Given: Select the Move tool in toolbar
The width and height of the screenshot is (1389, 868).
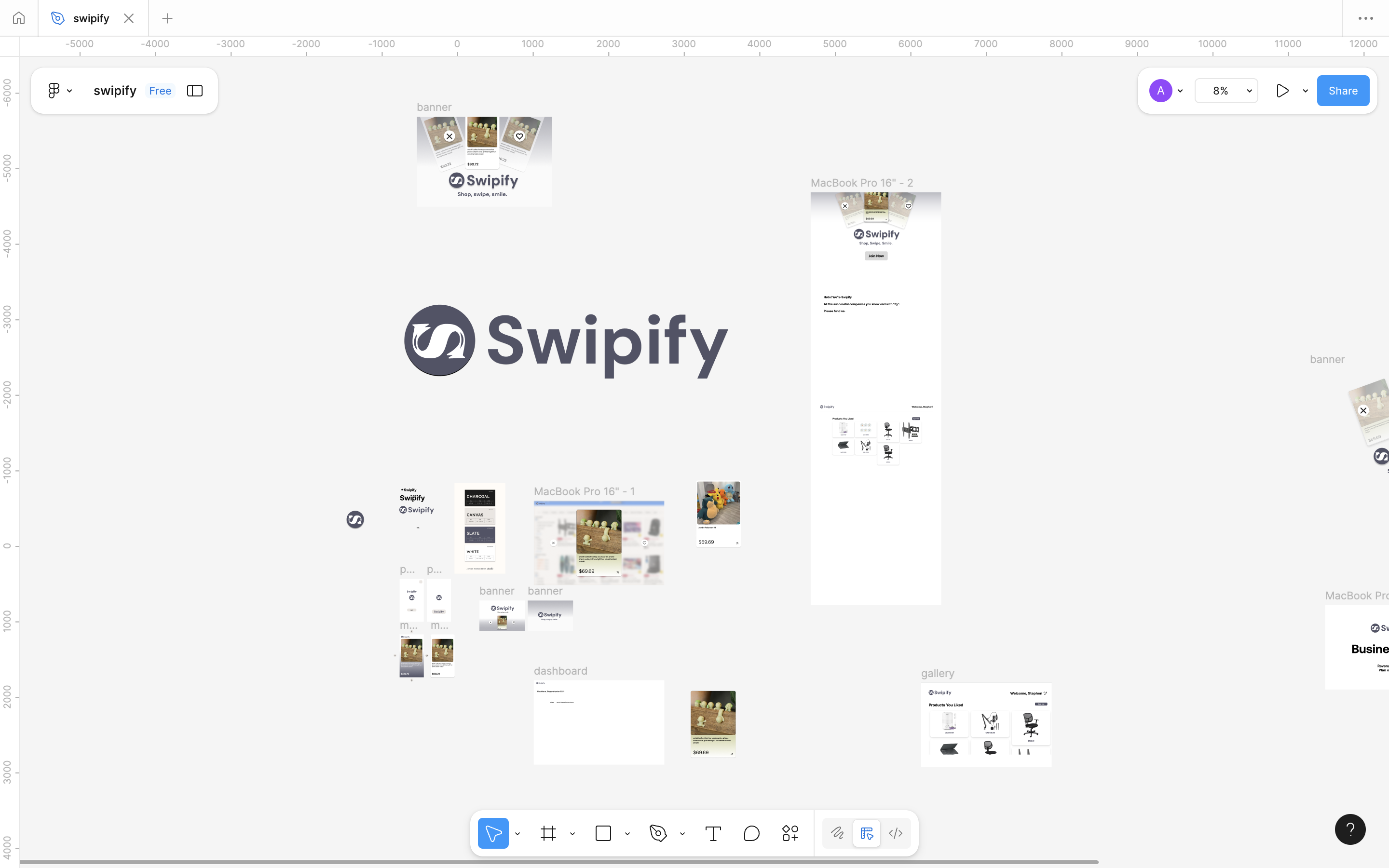Looking at the screenshot, I should point(493,833).
